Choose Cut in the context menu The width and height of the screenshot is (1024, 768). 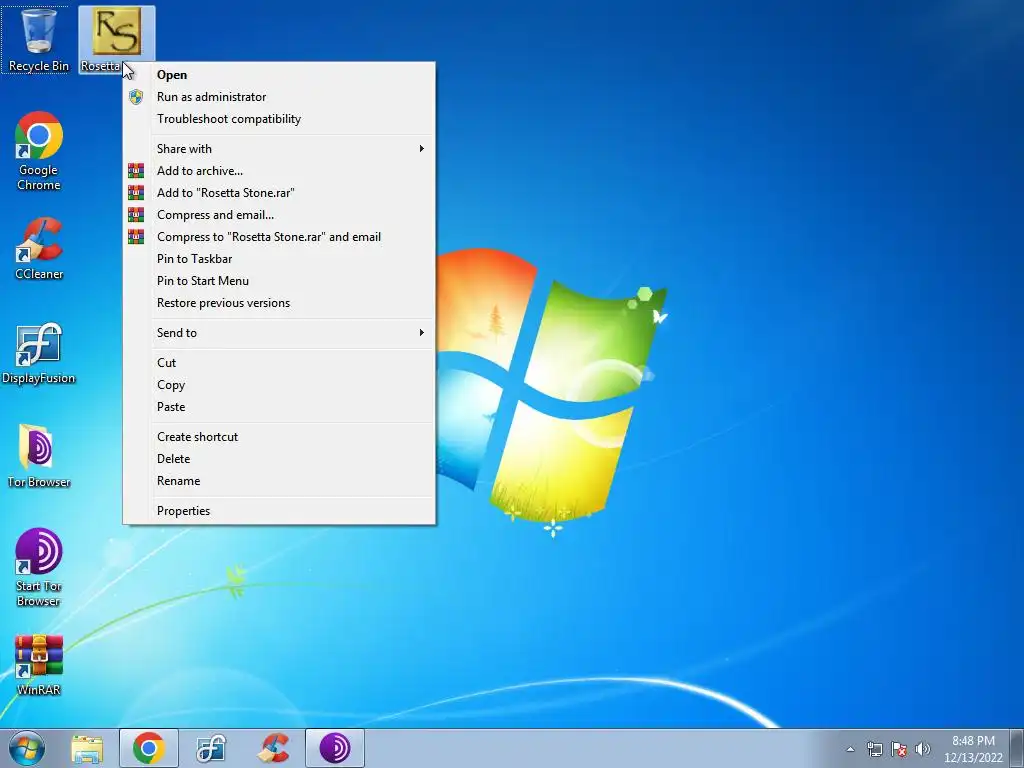click(x=279, y=363)
